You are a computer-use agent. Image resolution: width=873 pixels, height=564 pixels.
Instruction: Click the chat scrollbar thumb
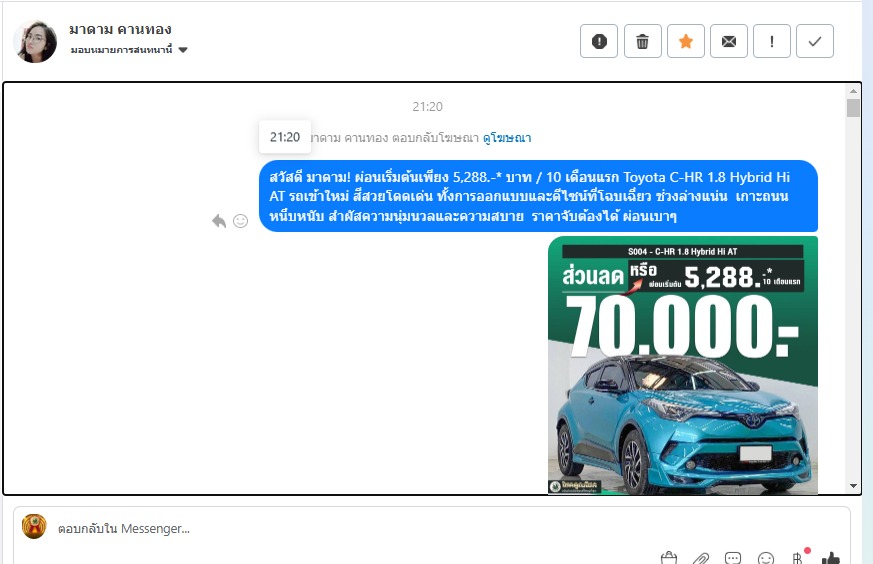[853, 108]
